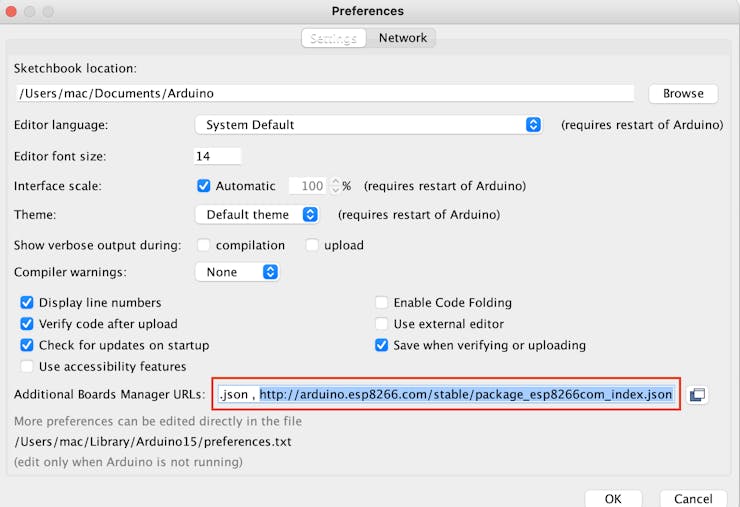Open Compiler warnings dropdown
This screenshot has width=740, height=507.
coord(237,272)
